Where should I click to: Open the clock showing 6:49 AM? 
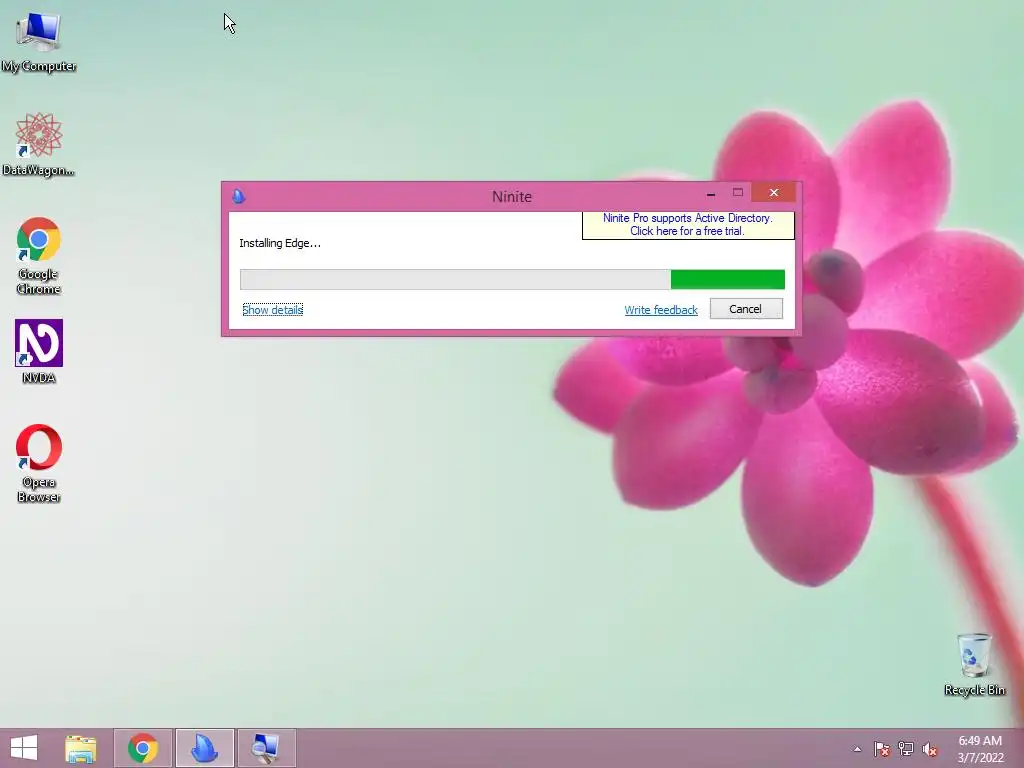(980, 749)
